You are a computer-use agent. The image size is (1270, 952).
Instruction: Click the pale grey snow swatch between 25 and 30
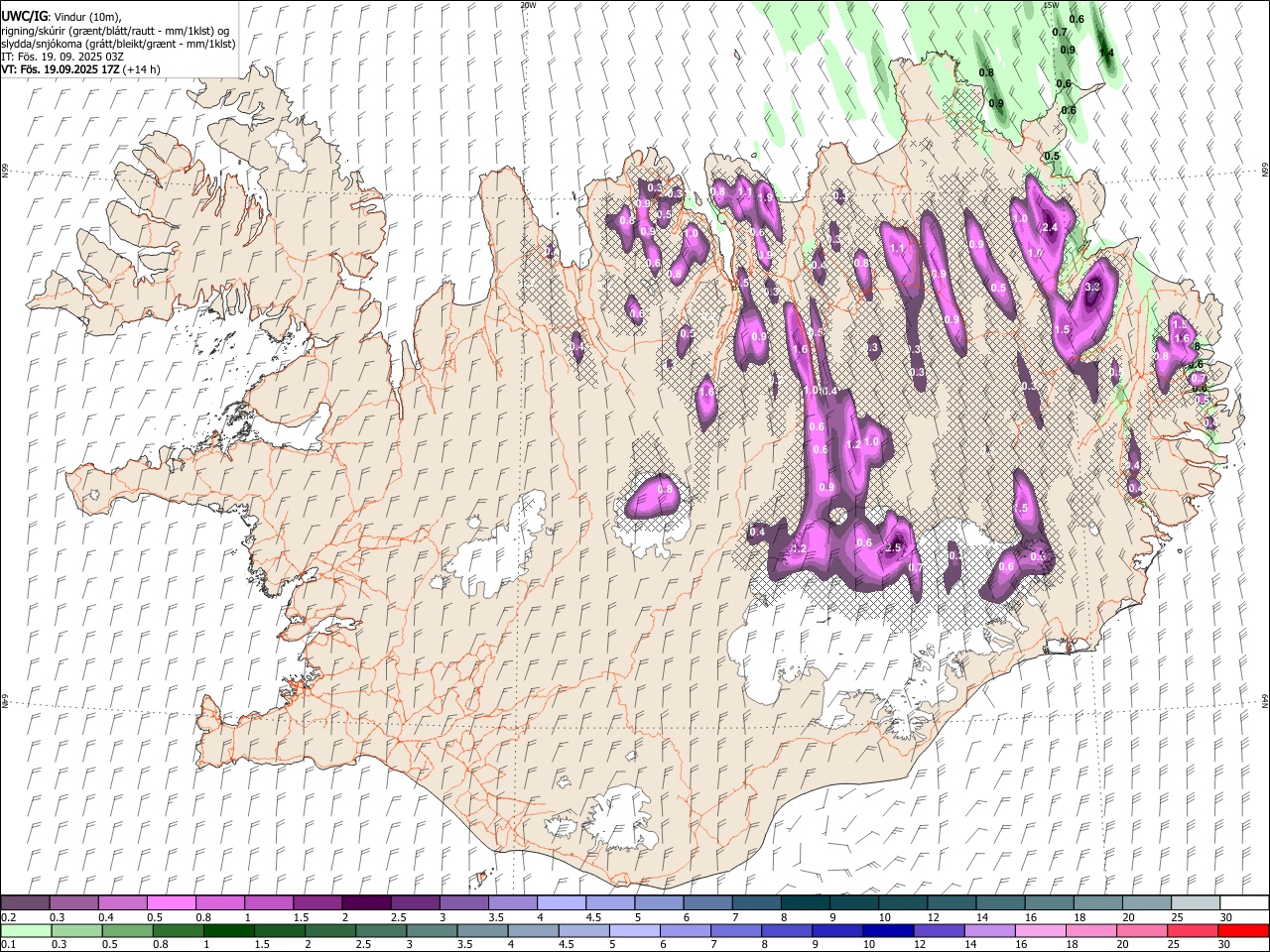[x=1195, y=902]
